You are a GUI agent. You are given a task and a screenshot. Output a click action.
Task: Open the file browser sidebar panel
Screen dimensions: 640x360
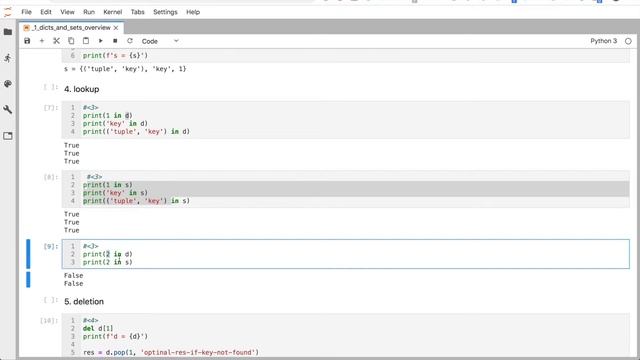click(x=8, y=32)
